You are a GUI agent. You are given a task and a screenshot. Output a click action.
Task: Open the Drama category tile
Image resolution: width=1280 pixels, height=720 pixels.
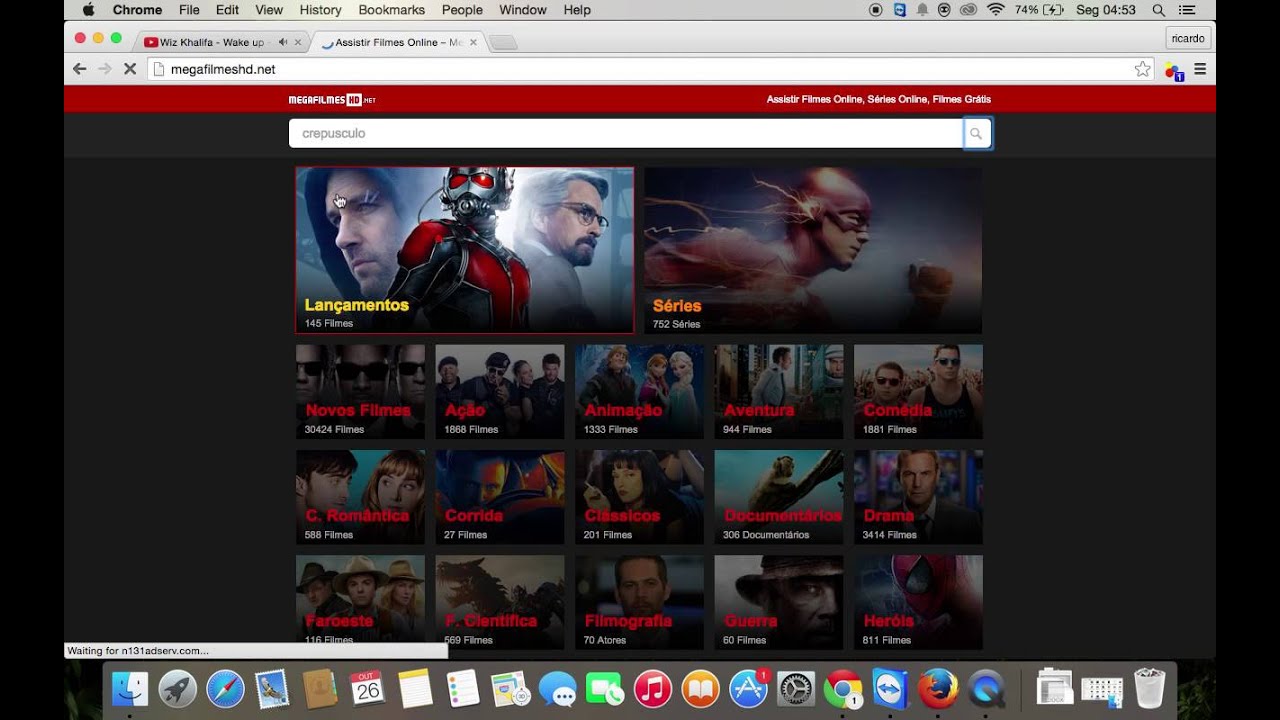[918, 497]
